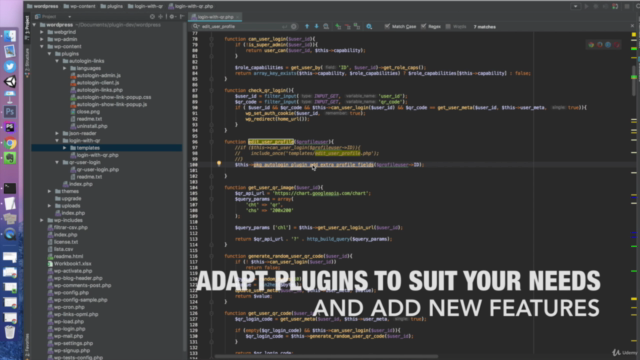
Task: Open the Project view dropdown
Action: tap(69, 17)
